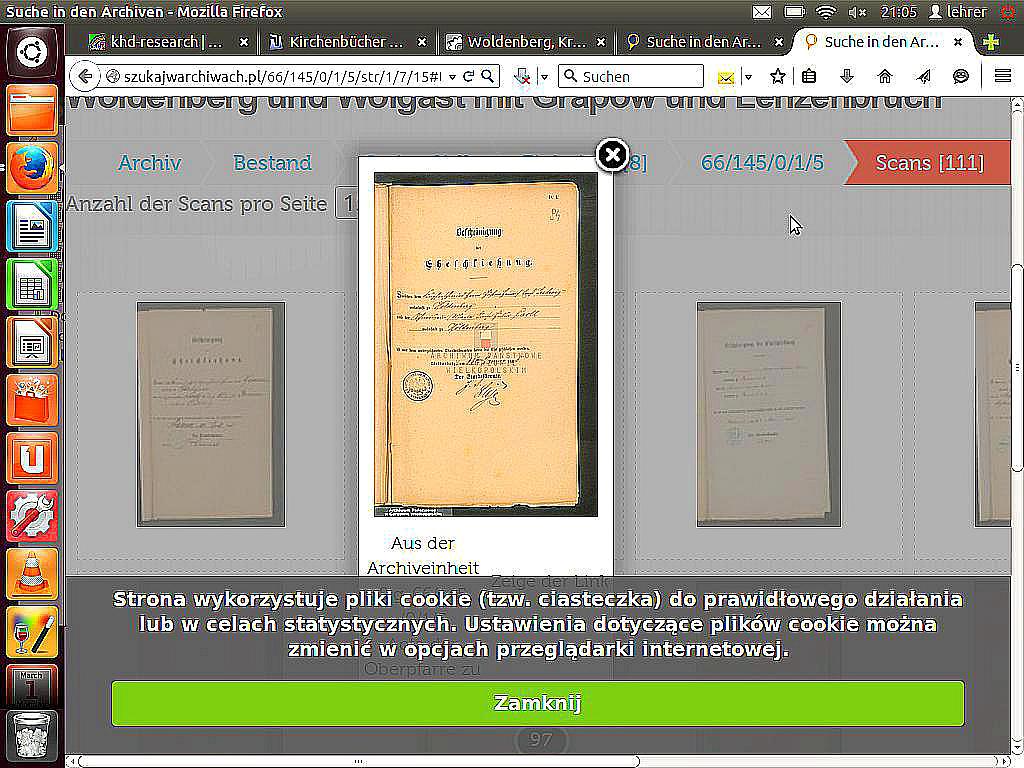Close the scan preview popup
The image size is (1024, 768).
[x=612, y=155]
